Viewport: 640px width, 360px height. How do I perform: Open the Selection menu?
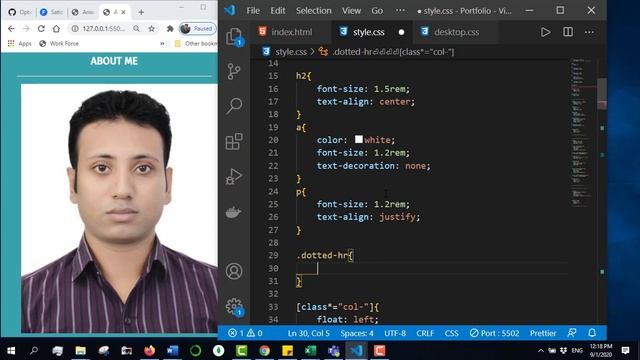(313, 11)
